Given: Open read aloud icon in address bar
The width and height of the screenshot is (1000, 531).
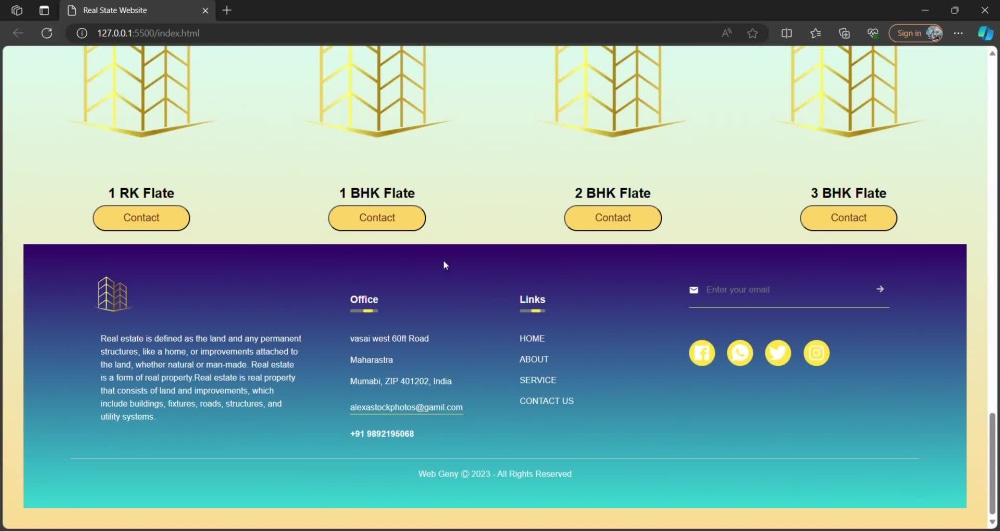Looking at the screenshot, I should (726, 33).
